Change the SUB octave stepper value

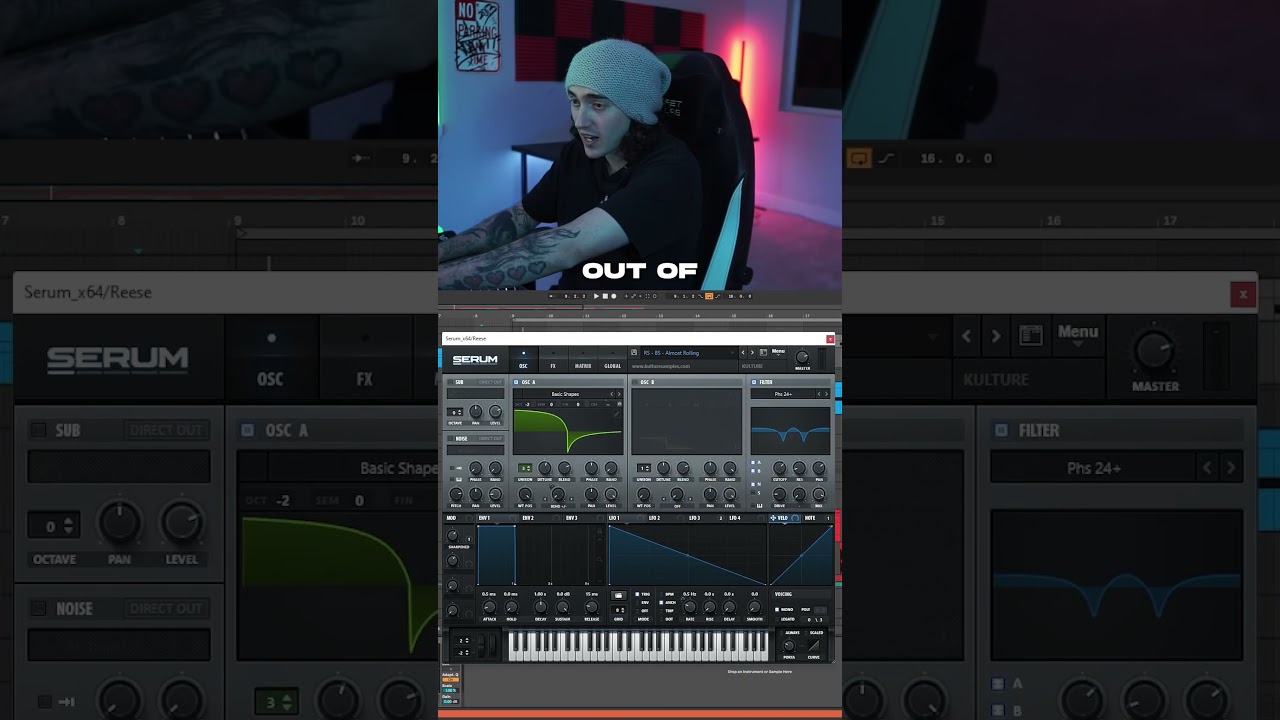coord(455,412)
